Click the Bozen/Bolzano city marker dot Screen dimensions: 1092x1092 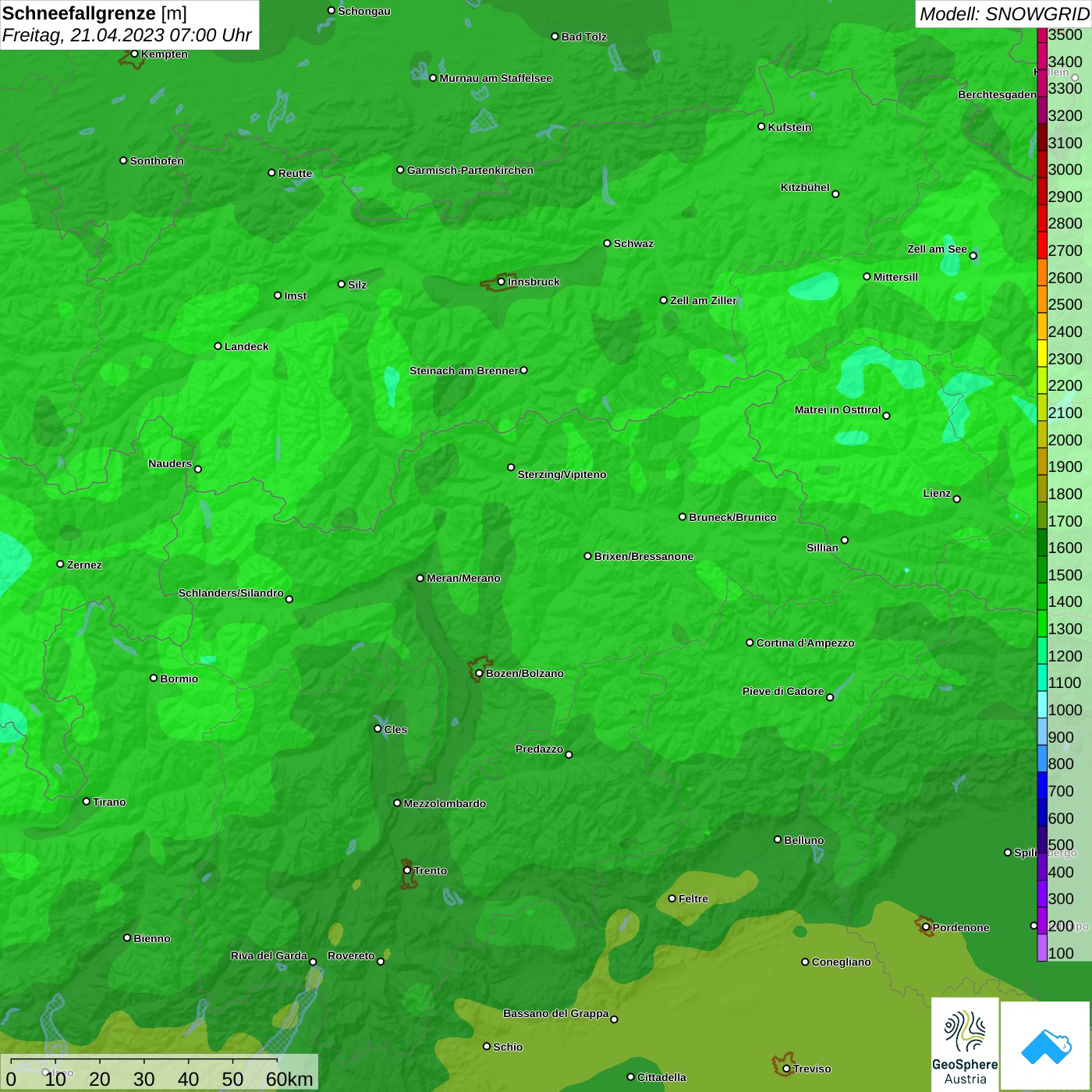click(479, 673)
